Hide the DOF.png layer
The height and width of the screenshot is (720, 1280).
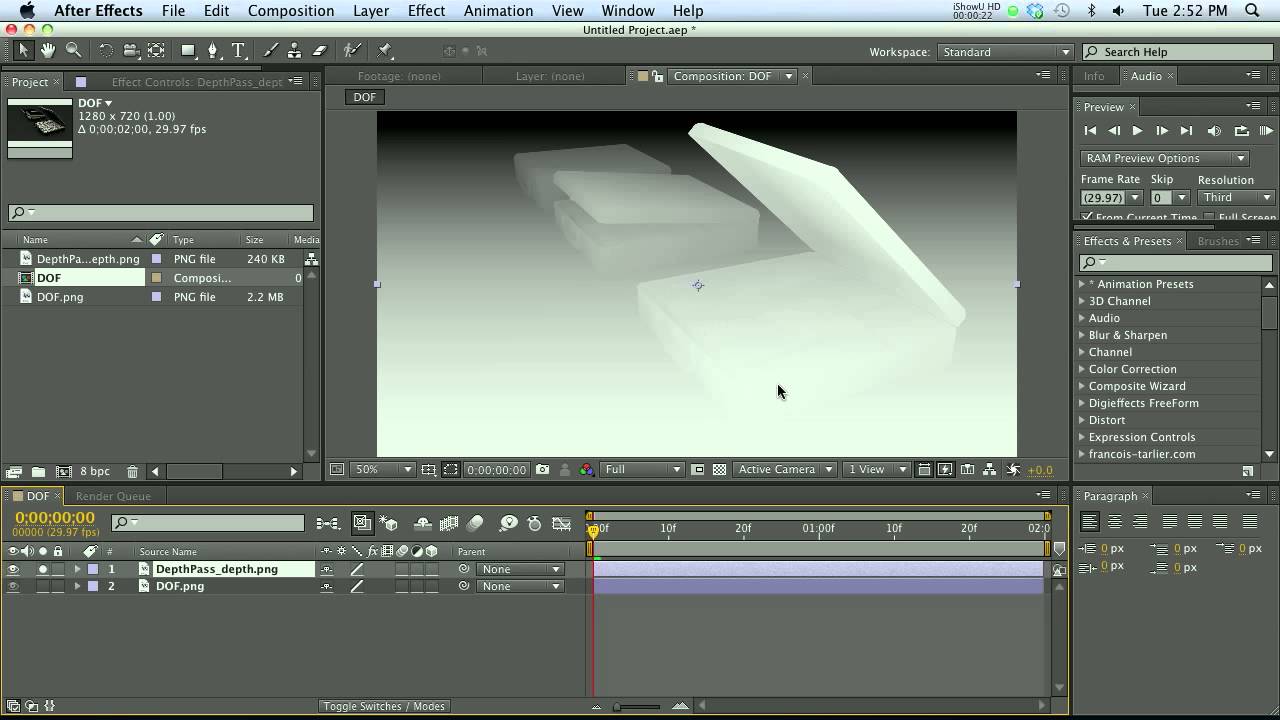pos(13,586)
